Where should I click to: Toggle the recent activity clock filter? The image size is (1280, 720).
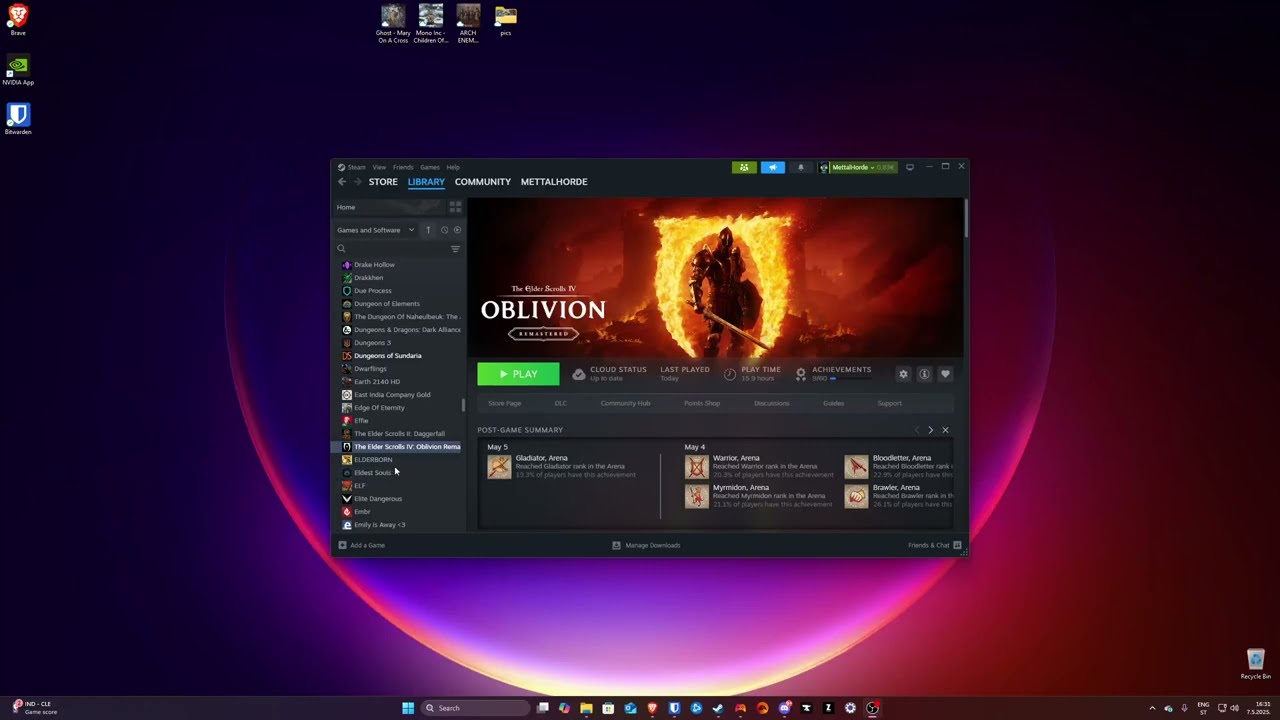click(x=444, y=230)
